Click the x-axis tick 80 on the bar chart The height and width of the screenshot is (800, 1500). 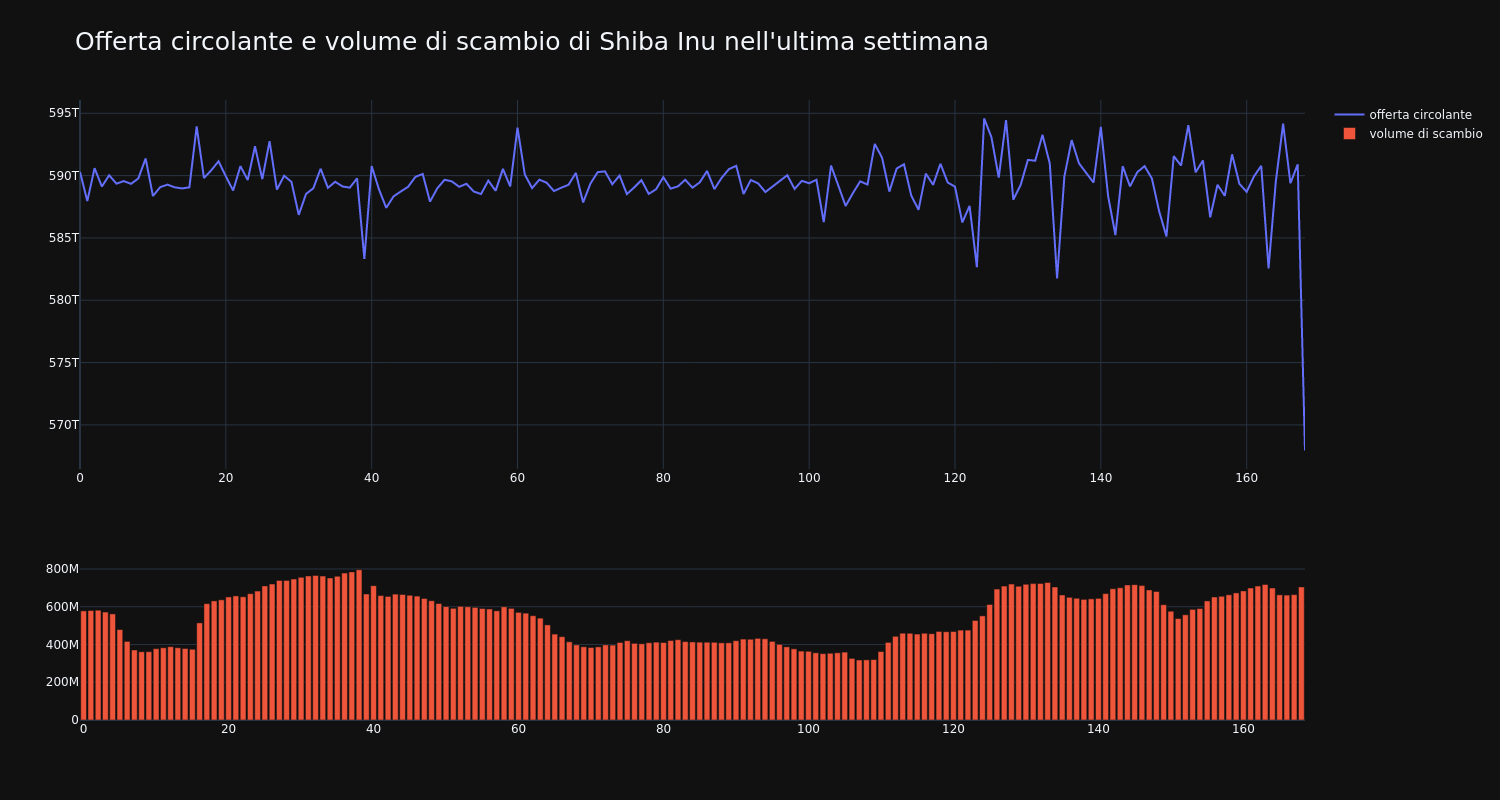pos(663,729)
